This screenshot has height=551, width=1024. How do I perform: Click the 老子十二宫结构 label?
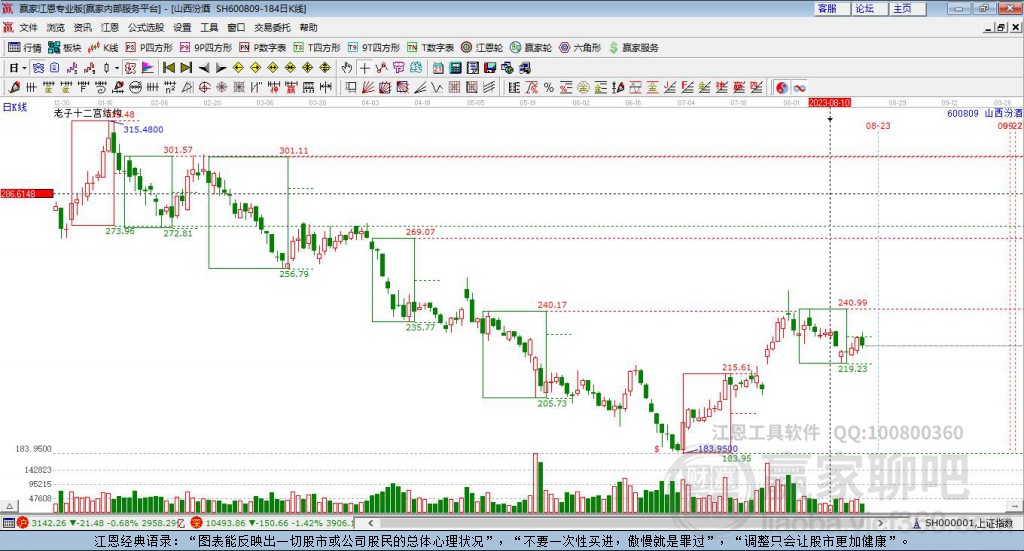click(88, 114)
